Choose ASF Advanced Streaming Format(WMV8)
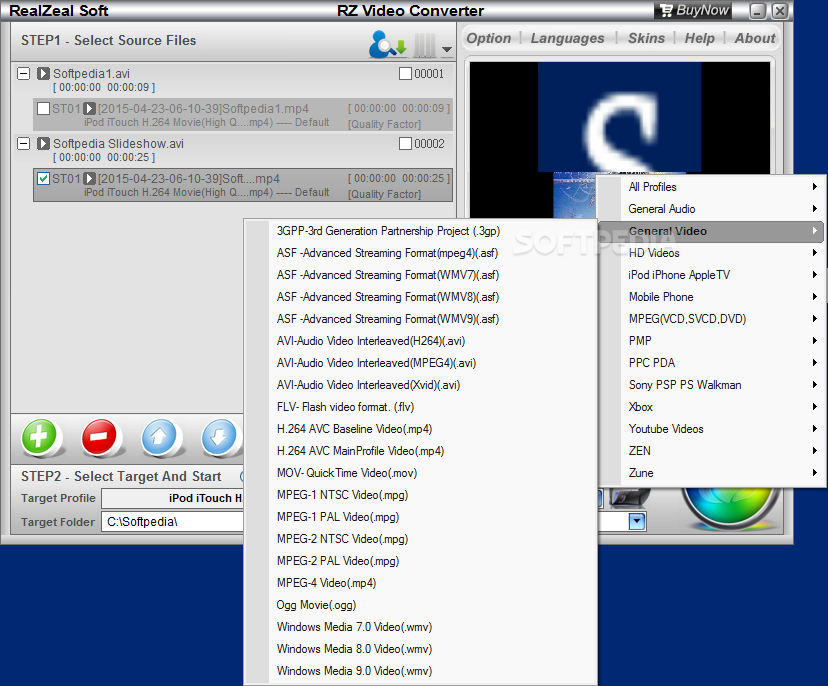This screenshot has width=828, height=686. pyautogui.click(x=421, y=297)
